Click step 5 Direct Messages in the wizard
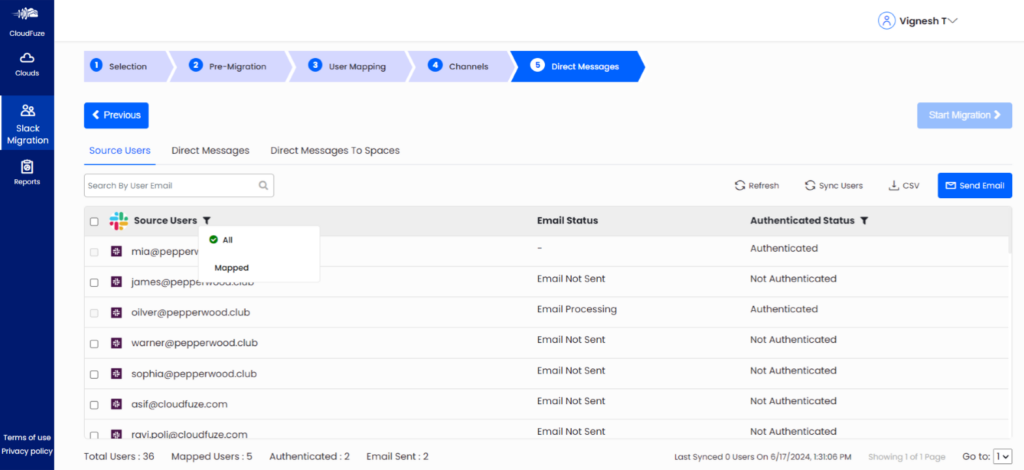 577,66
